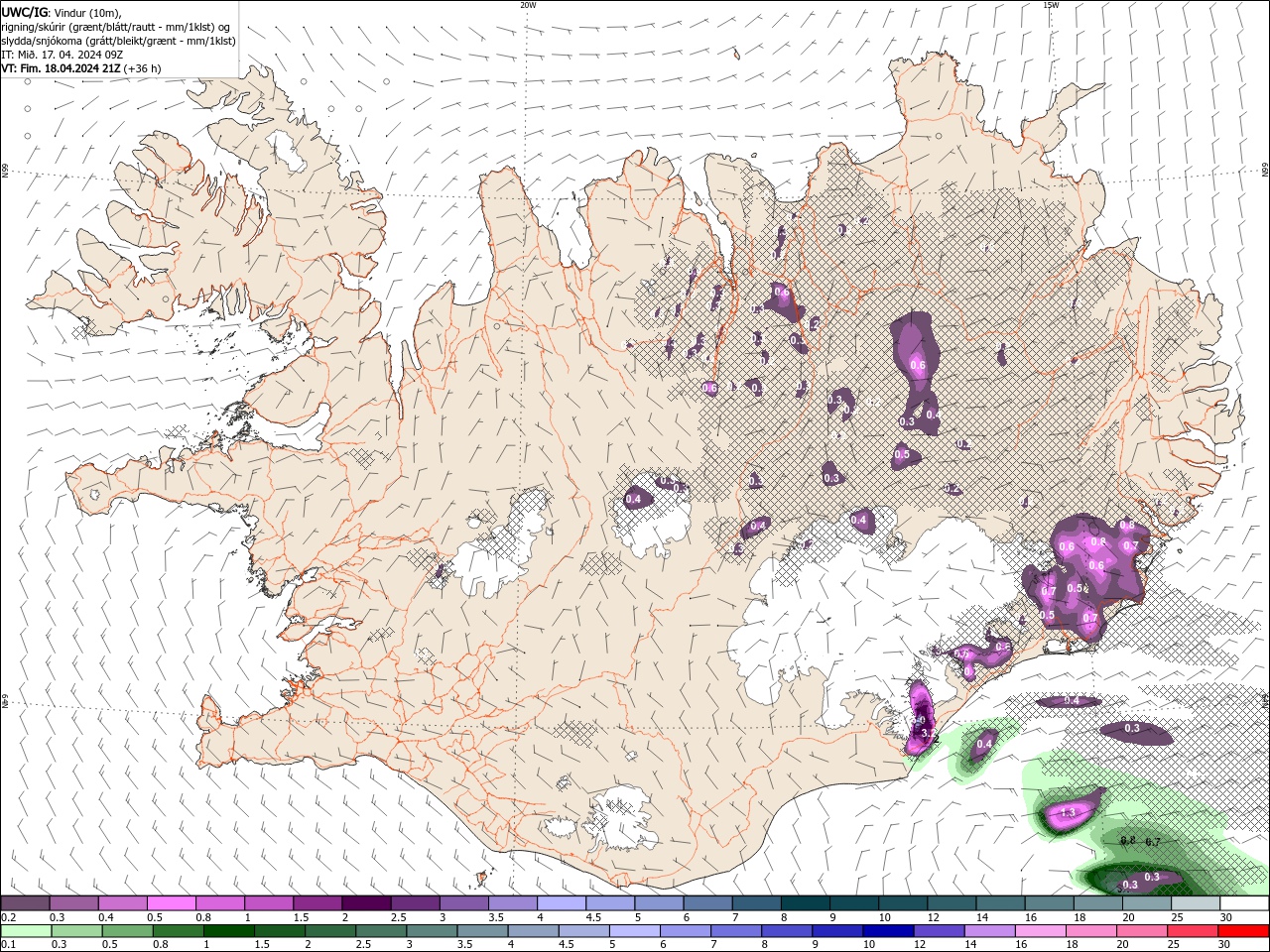Click the '(+36 h)' forecast offset text

tap(143, 68)
